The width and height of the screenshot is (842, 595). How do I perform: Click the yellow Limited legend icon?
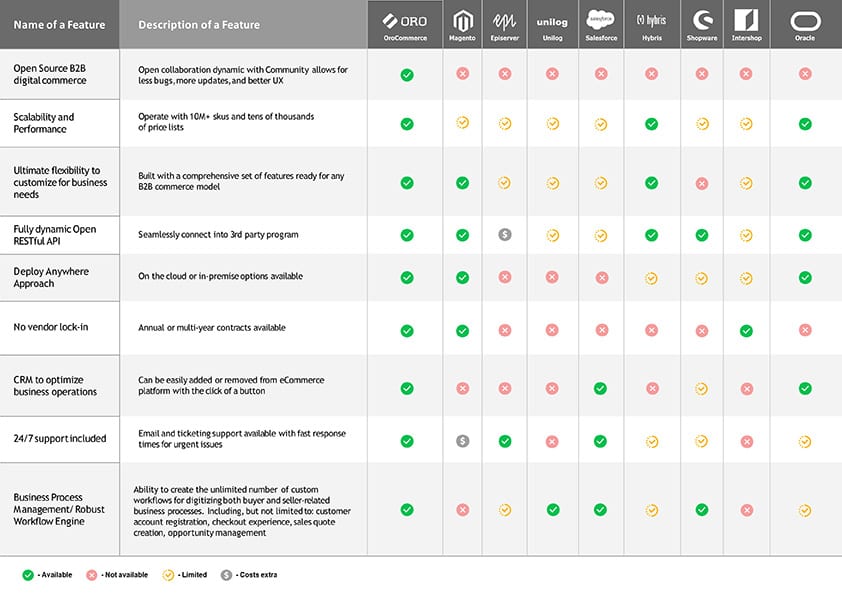pos(168,575)
